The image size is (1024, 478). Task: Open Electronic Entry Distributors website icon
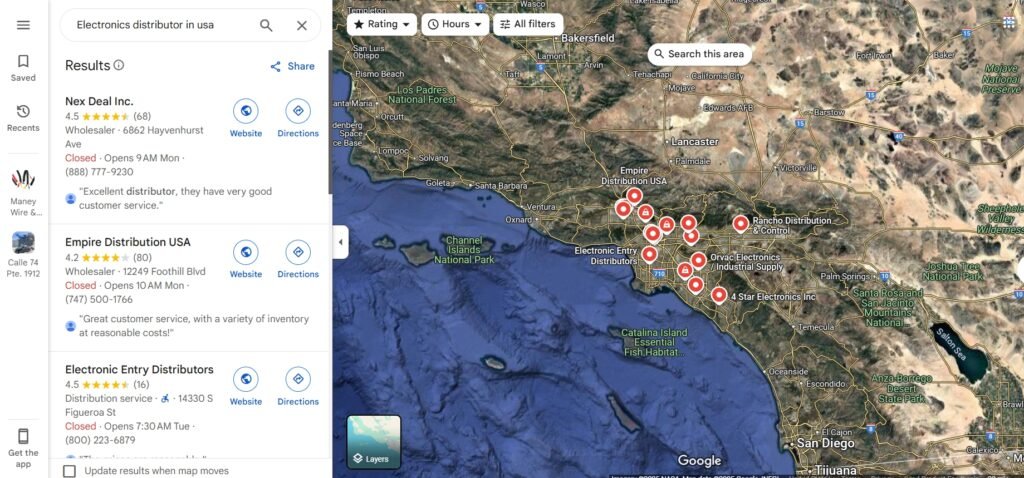246,379
